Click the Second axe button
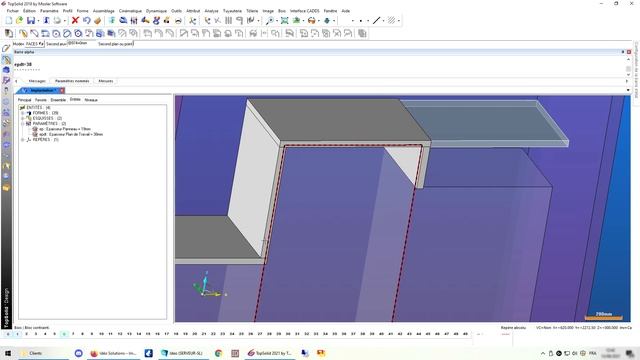The height and width of the screenshot is (360, 640). click(x=56, y=44)
